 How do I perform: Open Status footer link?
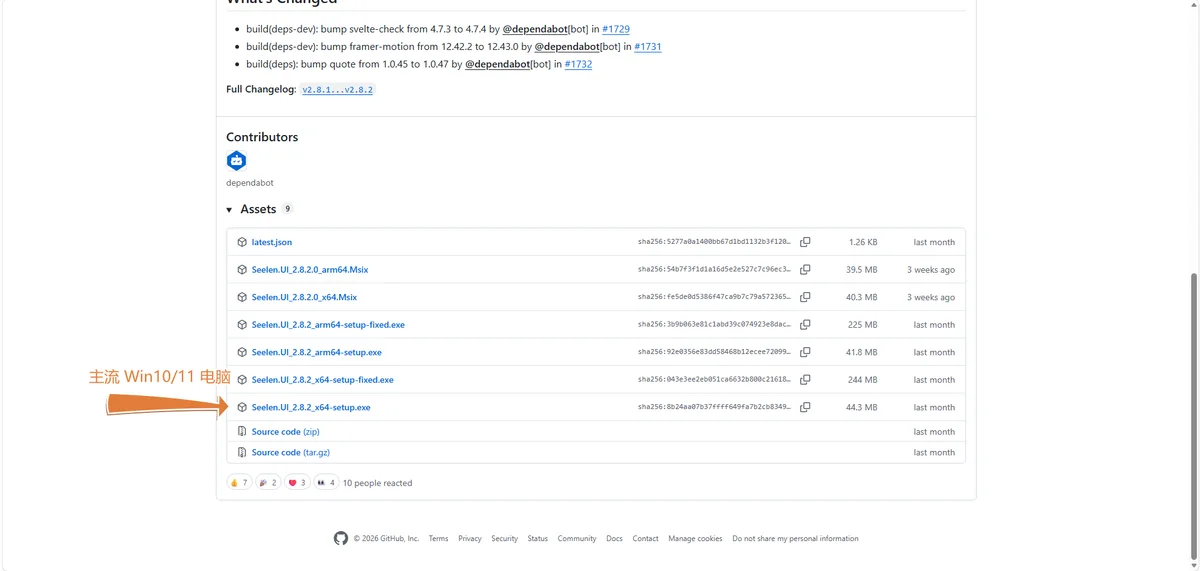(x=538, y=538)
